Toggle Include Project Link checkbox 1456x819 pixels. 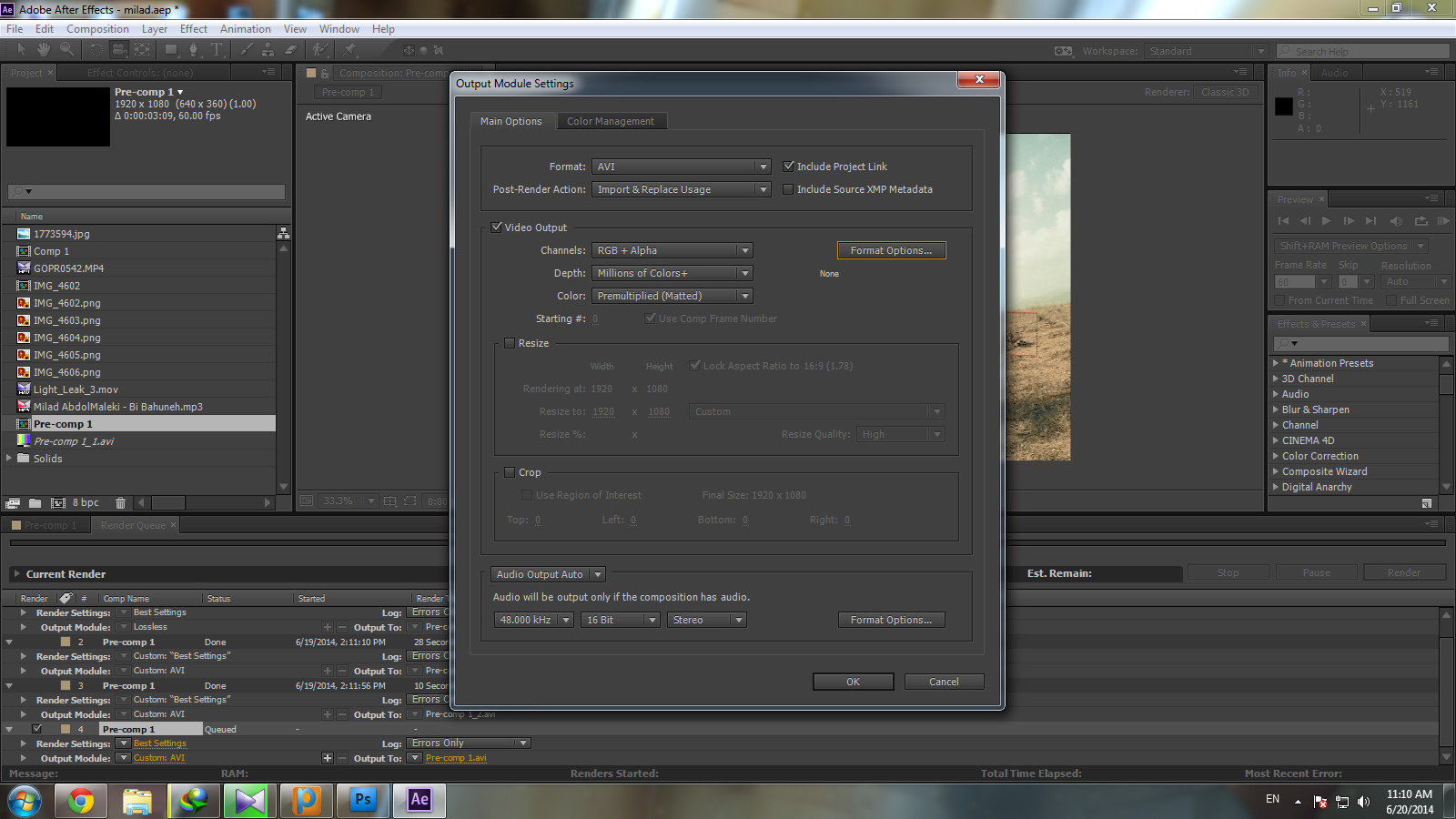point(789,167)
